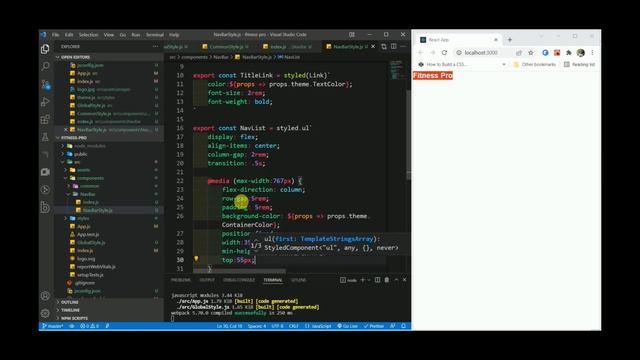Open the Accounts icon in activity bar
The height and width of the screenshot is (360, 640).
tap(45, 296)
